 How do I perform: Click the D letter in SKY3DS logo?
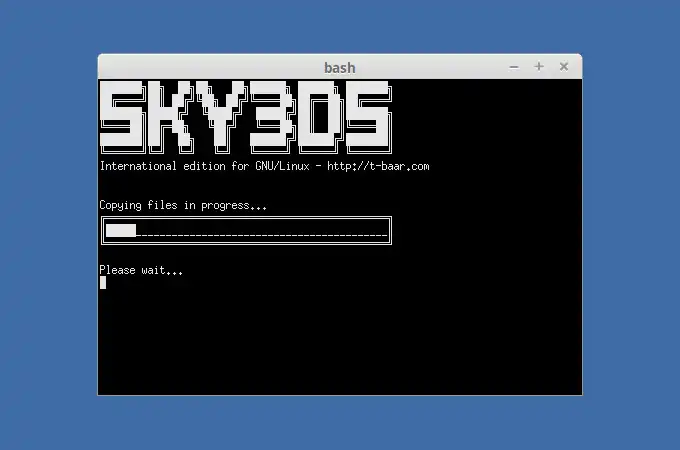point(322,117)
